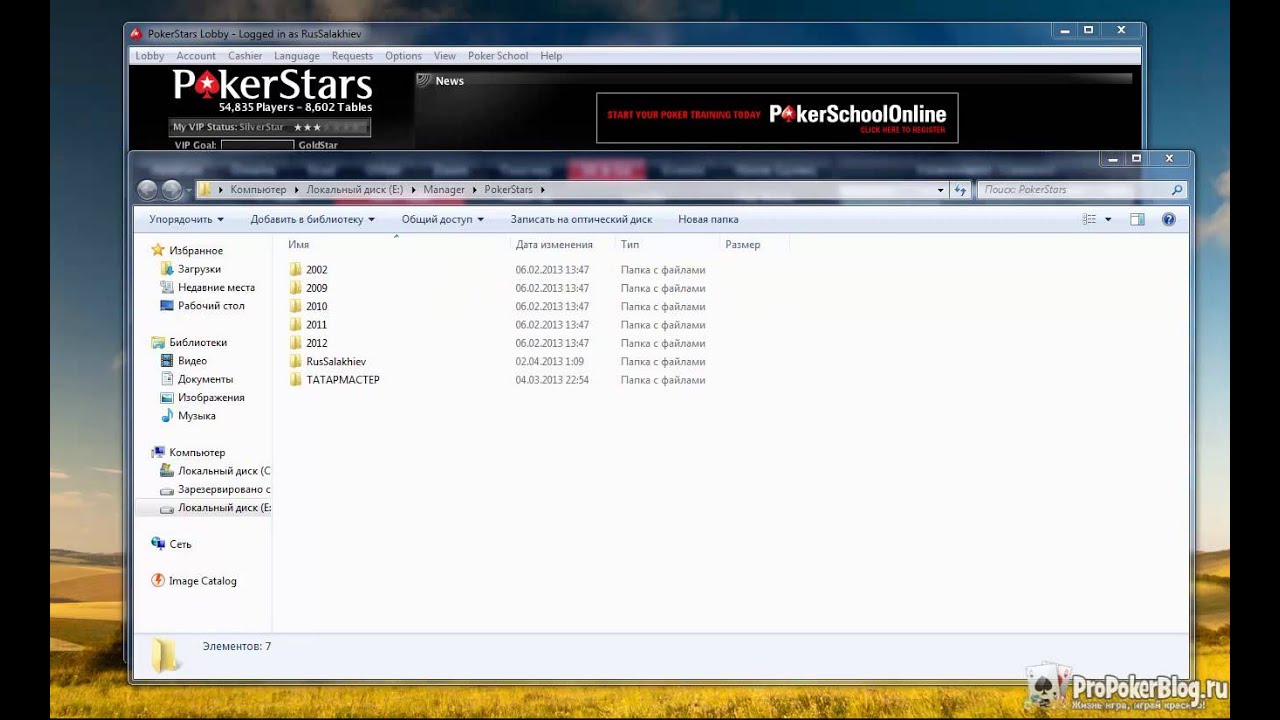Select Локальный диск (E:) in sidebar
This screenshot has width=1280, height=720.
tap(215, 508)
